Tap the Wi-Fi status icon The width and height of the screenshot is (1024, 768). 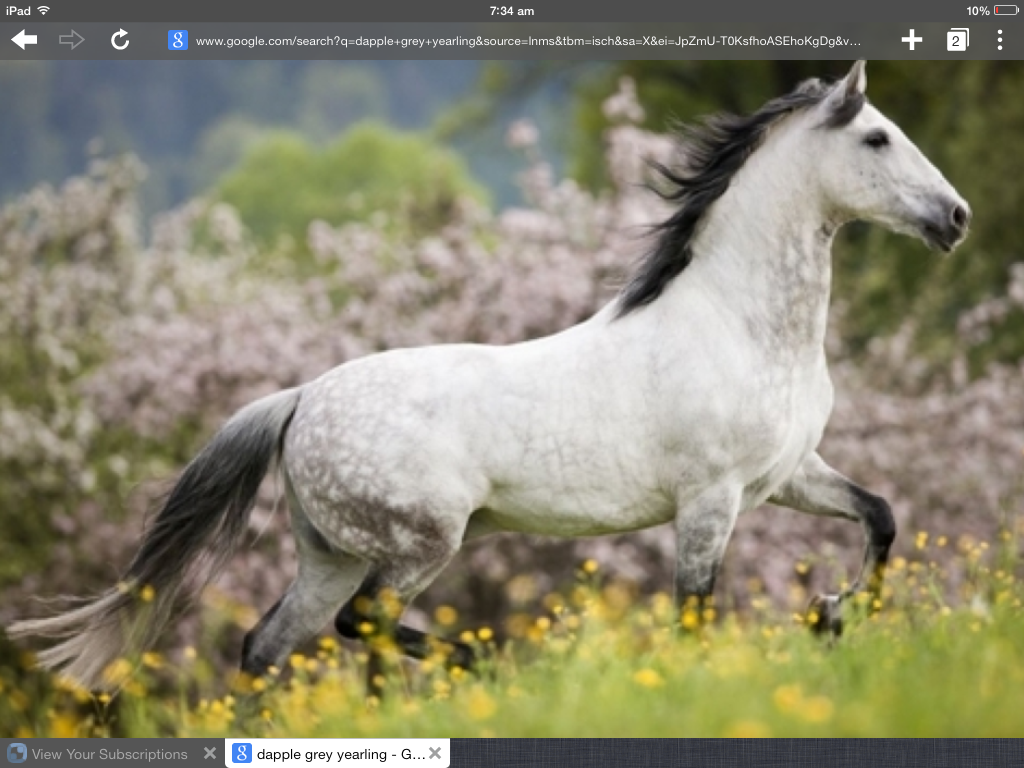tap(44, 10)
